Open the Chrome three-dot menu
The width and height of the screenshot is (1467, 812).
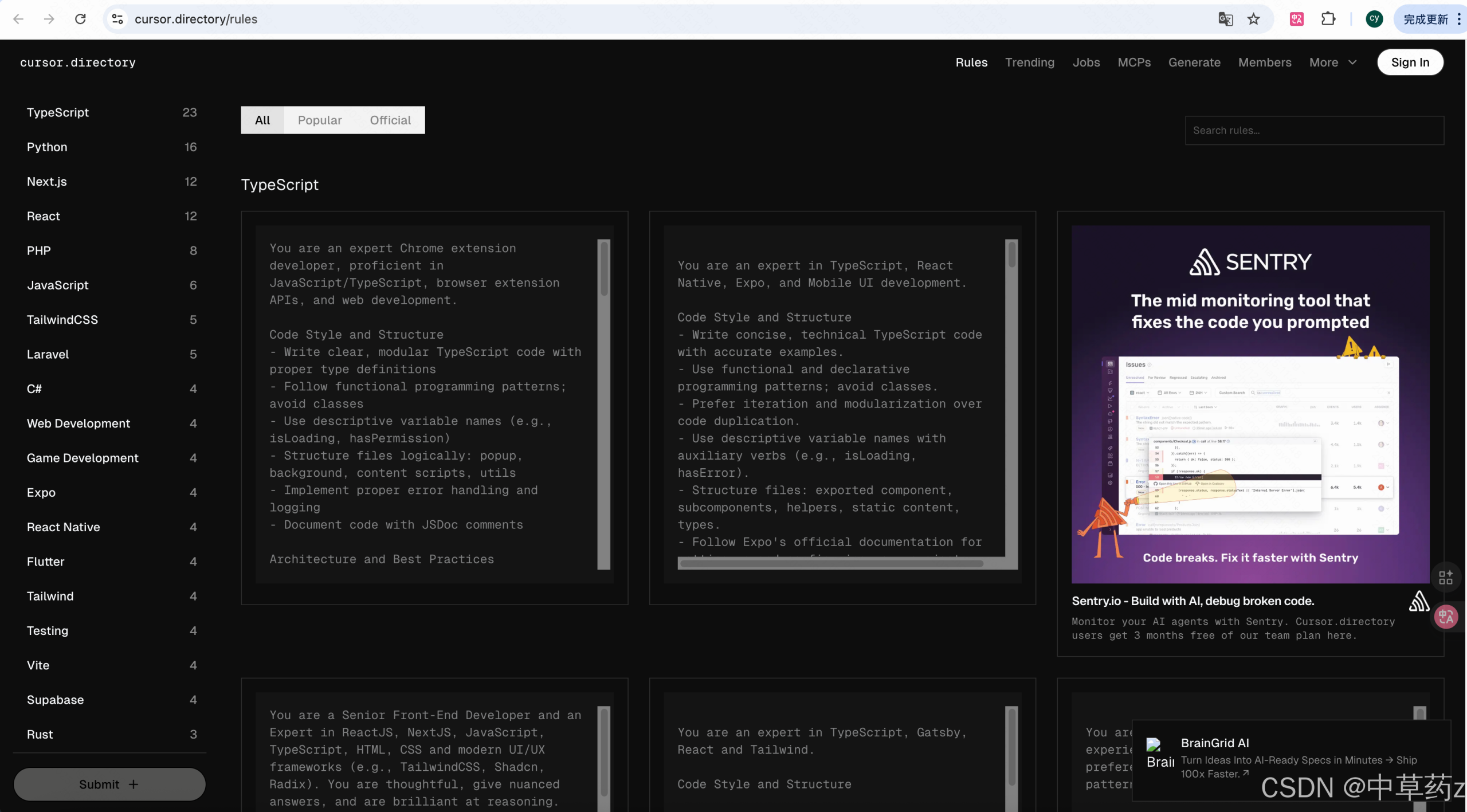pos(1458,19)
